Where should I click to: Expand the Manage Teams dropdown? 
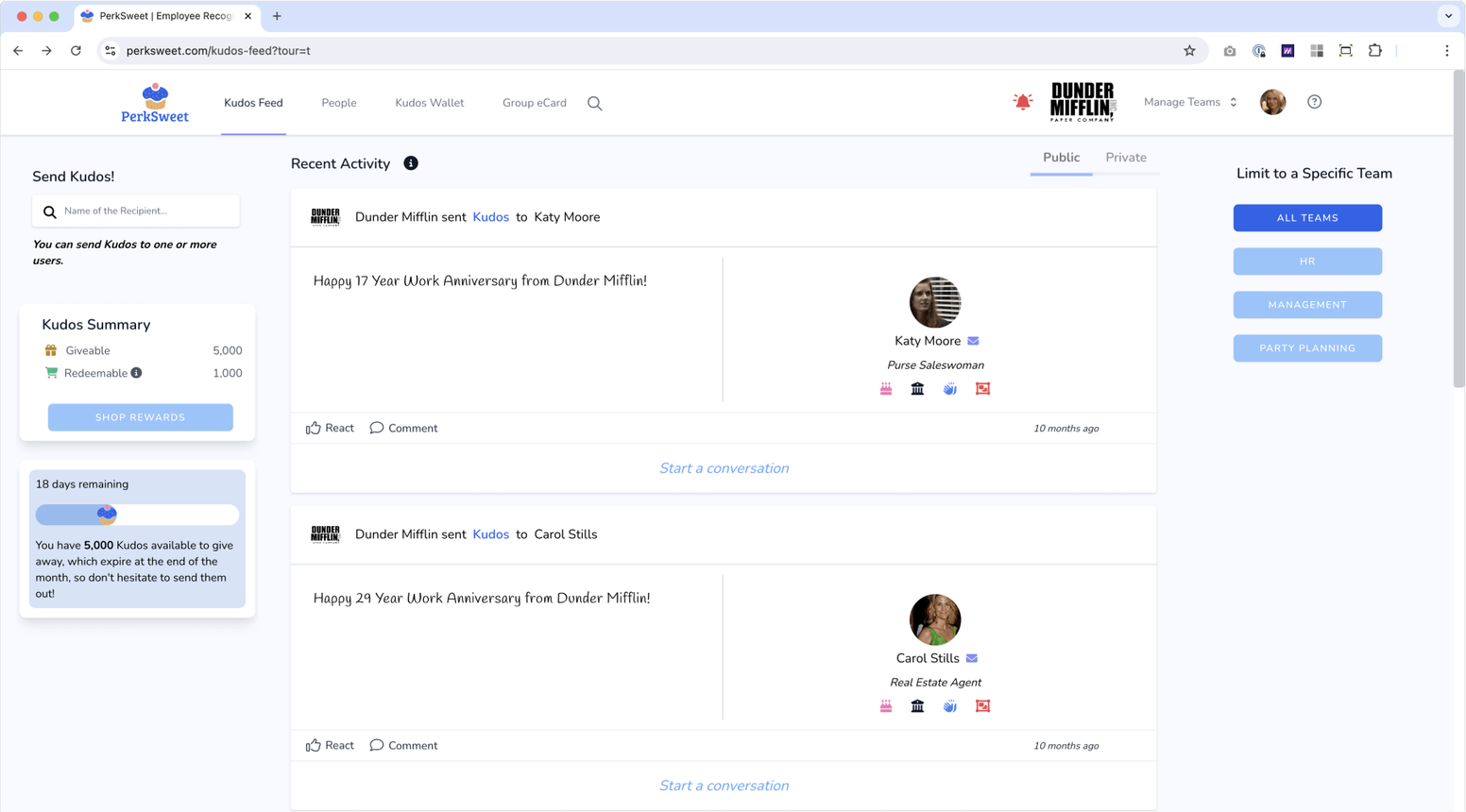(1190, 102)
